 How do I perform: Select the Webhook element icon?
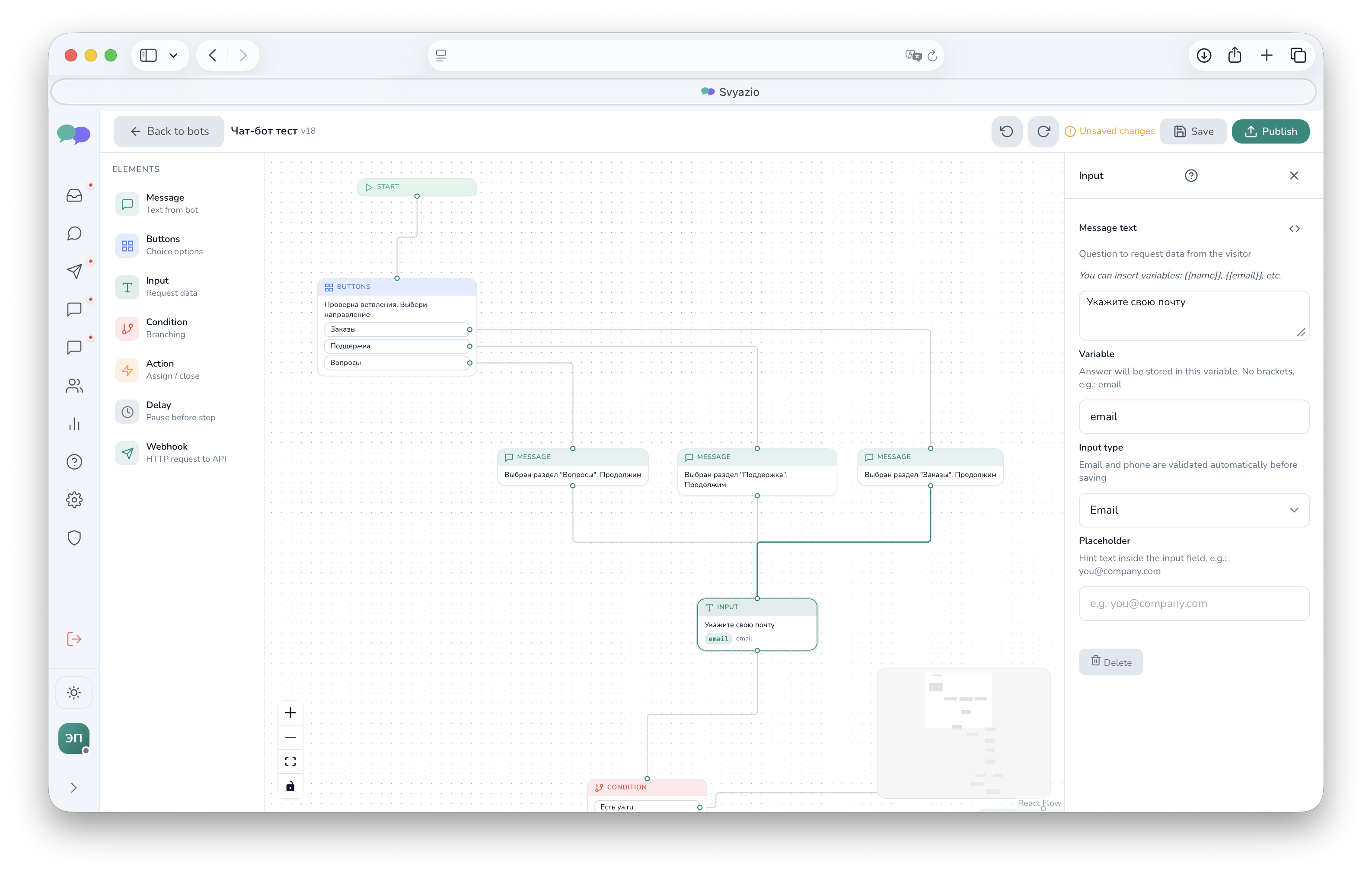point(128,453)
